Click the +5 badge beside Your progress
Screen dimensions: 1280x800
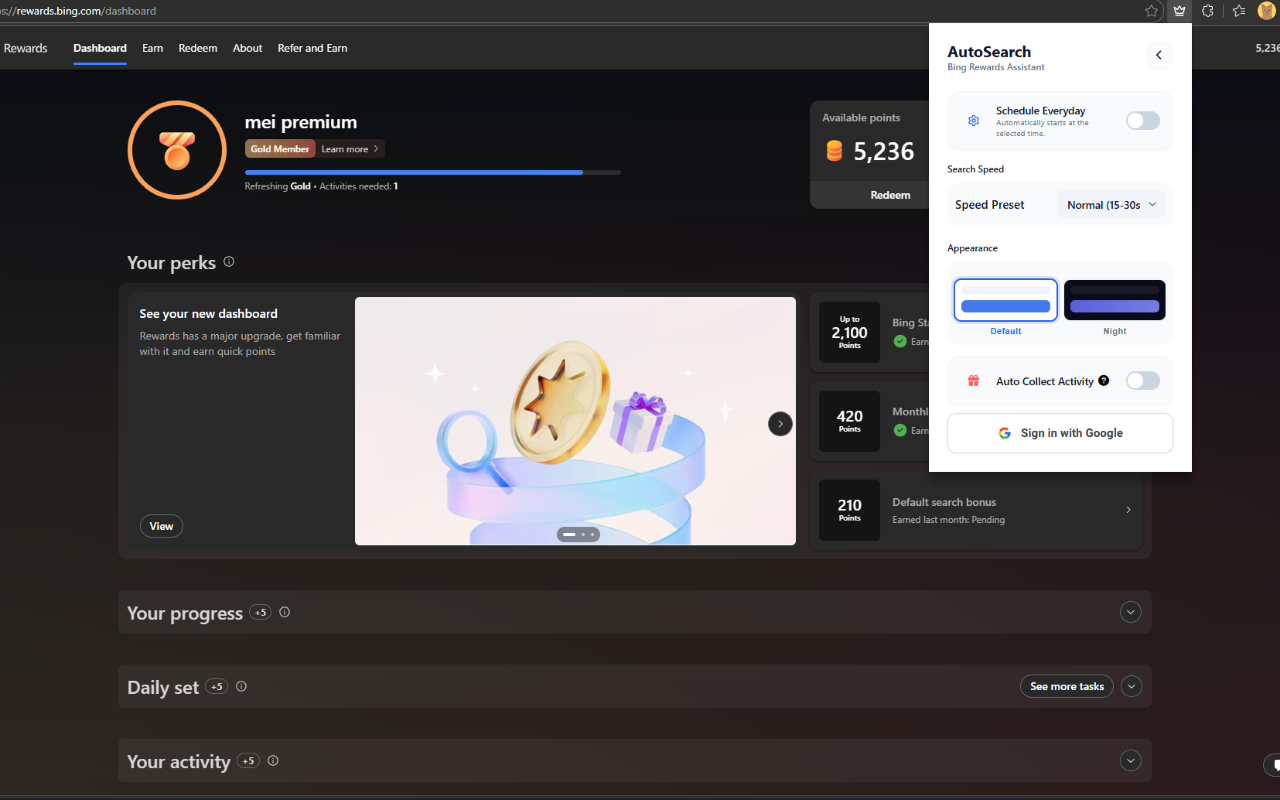click(x=260, y=612)
